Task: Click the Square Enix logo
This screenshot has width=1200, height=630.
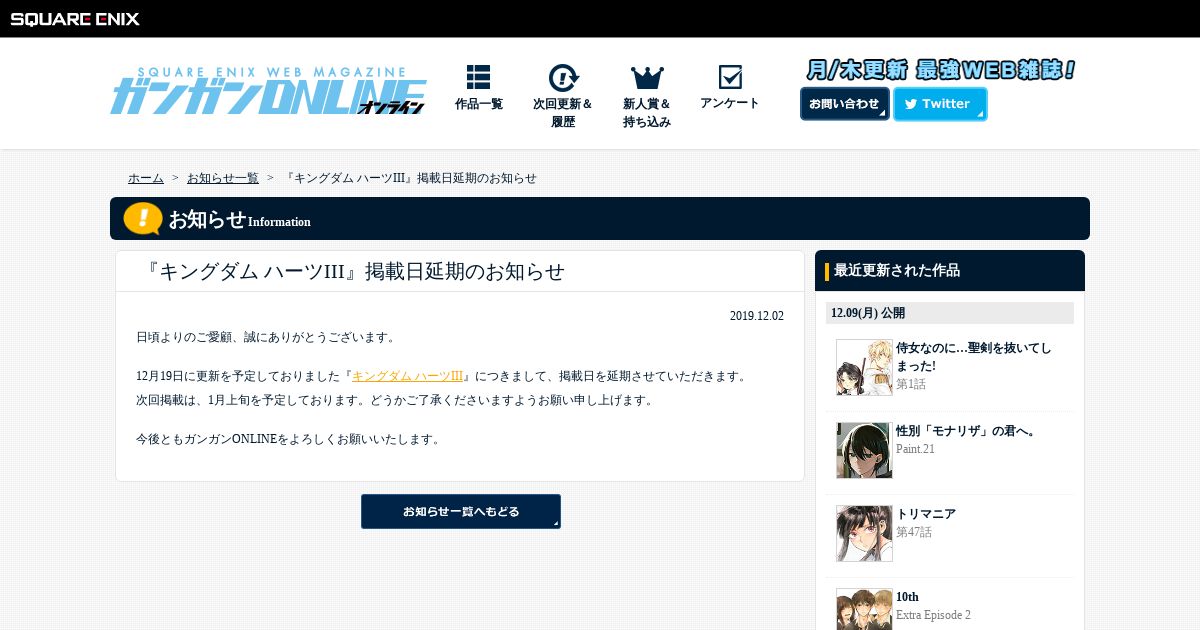Action: (x=75, y=18)
